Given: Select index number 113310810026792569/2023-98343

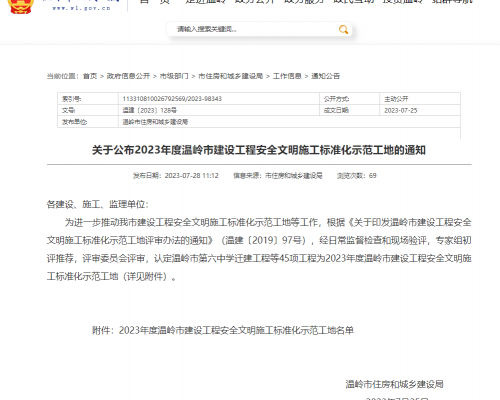Looking at the screenshot, I should [x=172, y=99].
